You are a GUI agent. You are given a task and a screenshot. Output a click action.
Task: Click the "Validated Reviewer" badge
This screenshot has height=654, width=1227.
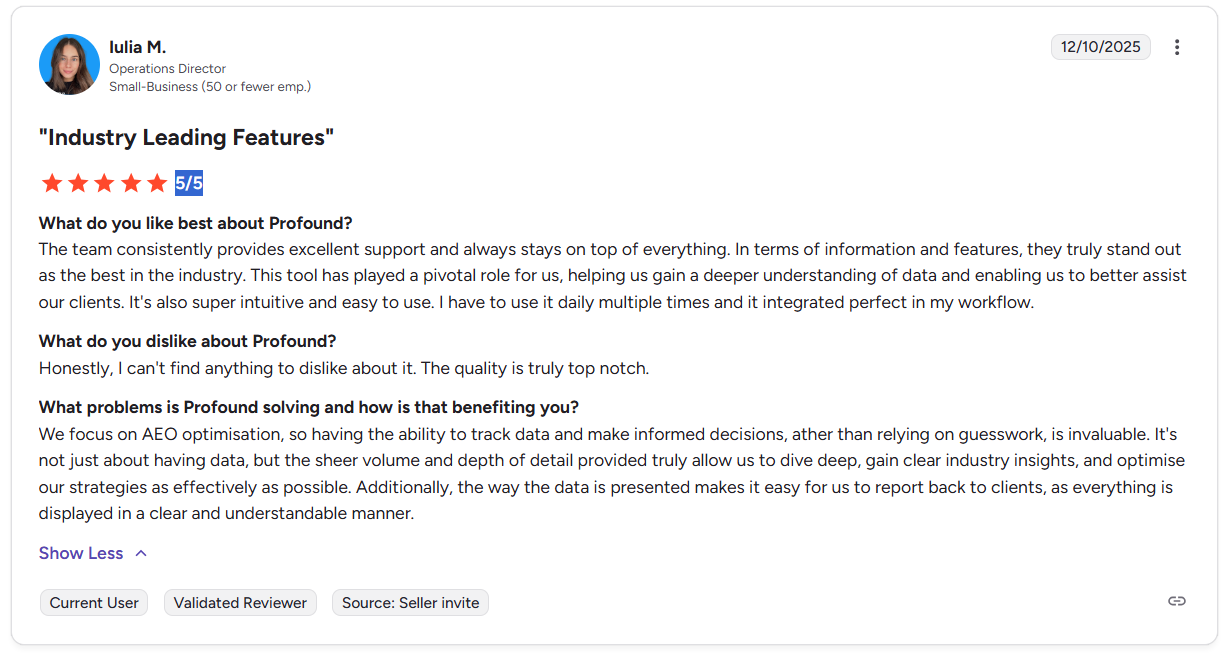[240, 602]
